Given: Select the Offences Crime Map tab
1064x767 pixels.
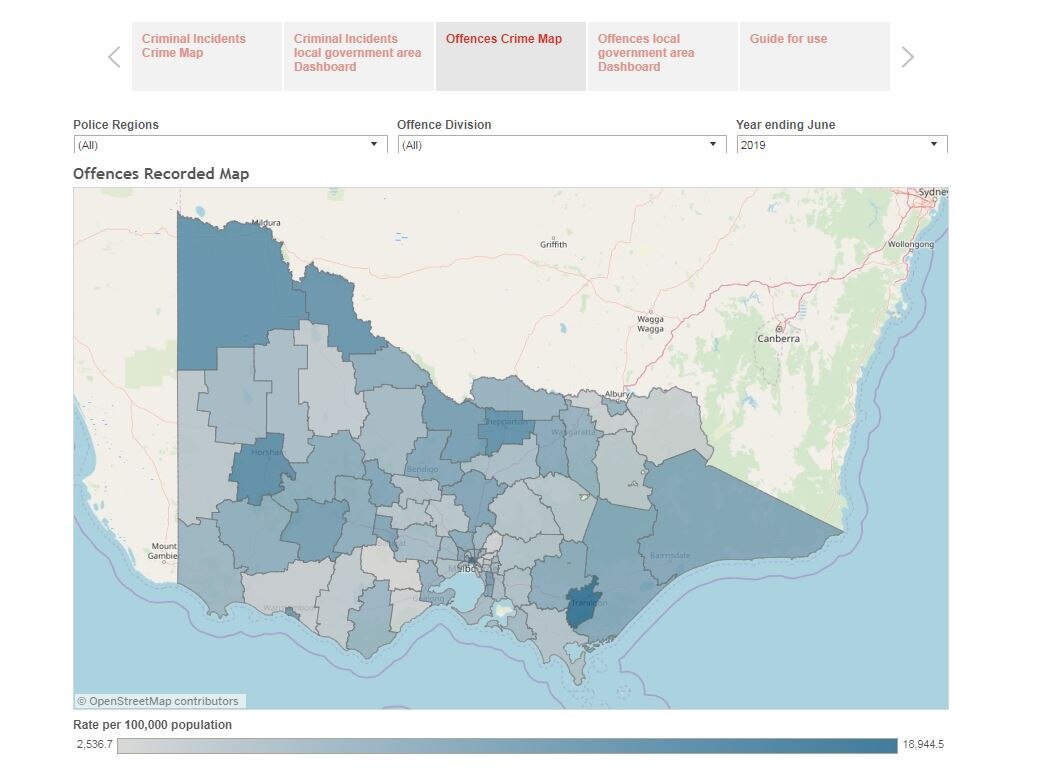Looking at the screenshot, I should pos(510,56).
